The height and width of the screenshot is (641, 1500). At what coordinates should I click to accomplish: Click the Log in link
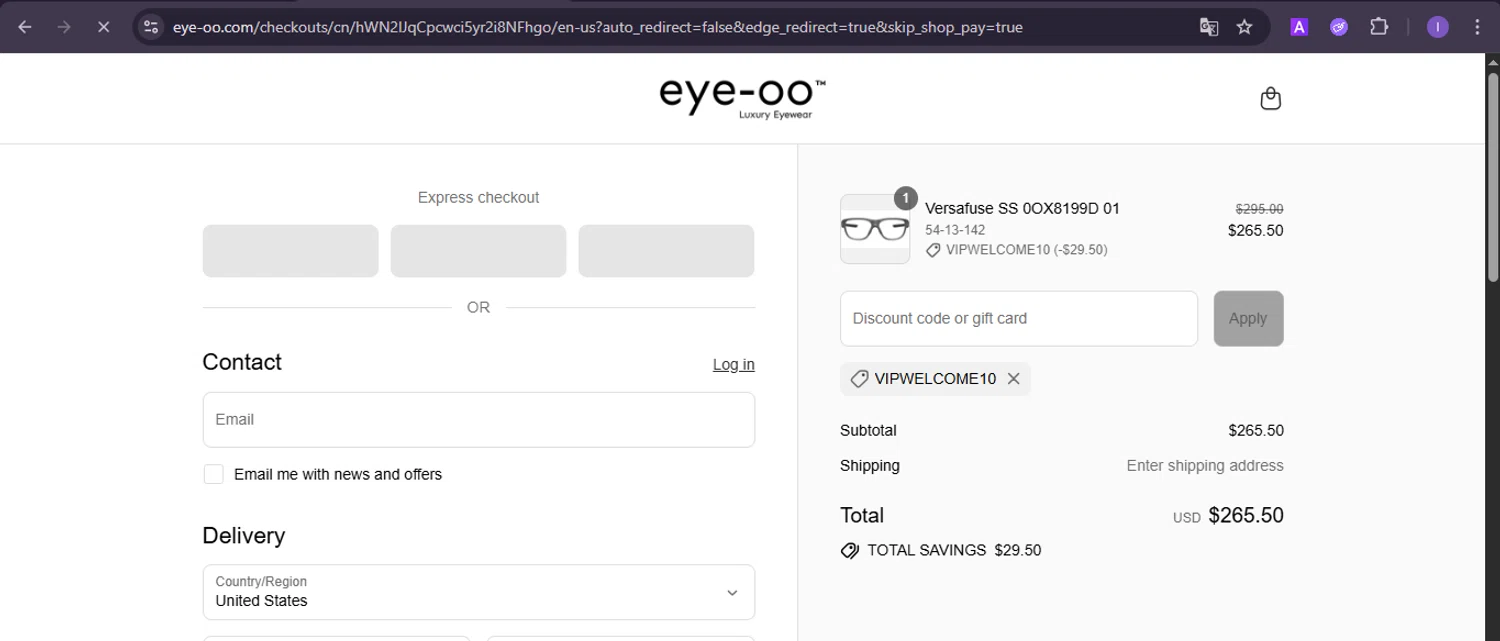(734, 364)
